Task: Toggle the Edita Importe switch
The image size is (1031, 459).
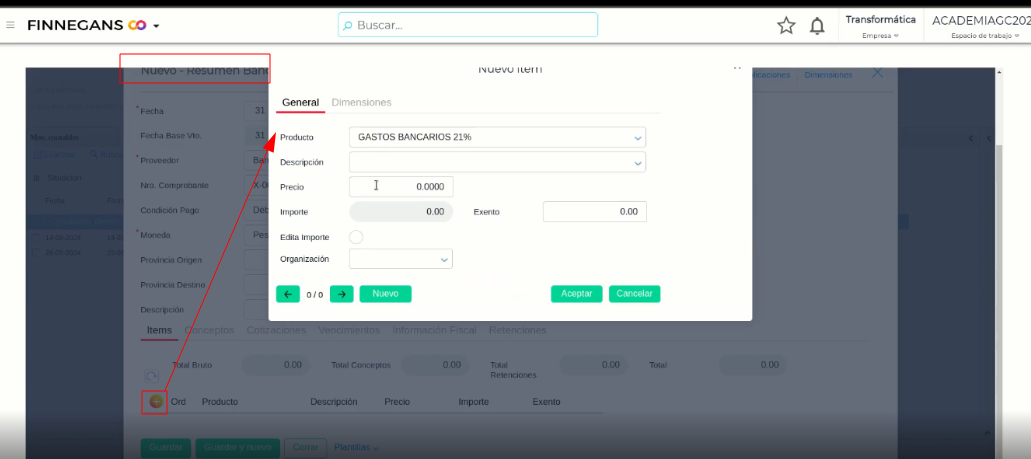Action: tap(356, 237)
